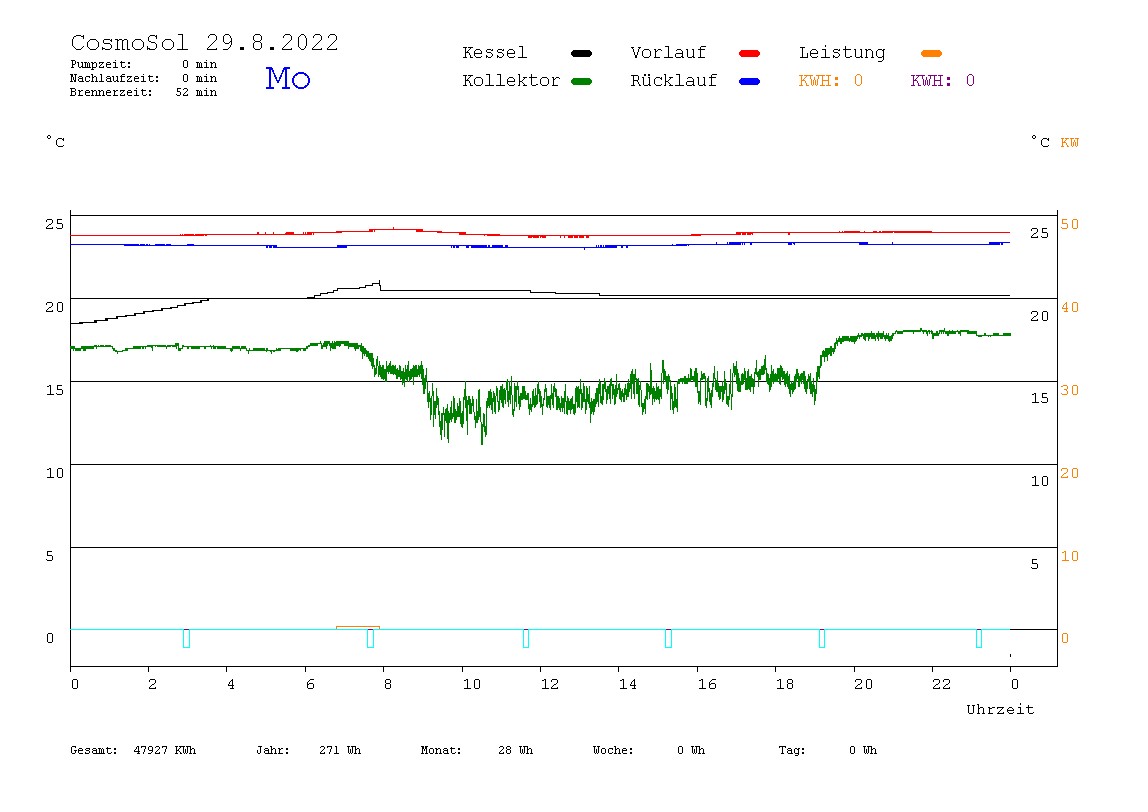Click the x-axis hour "22" tick label

[x=942, y=684]
